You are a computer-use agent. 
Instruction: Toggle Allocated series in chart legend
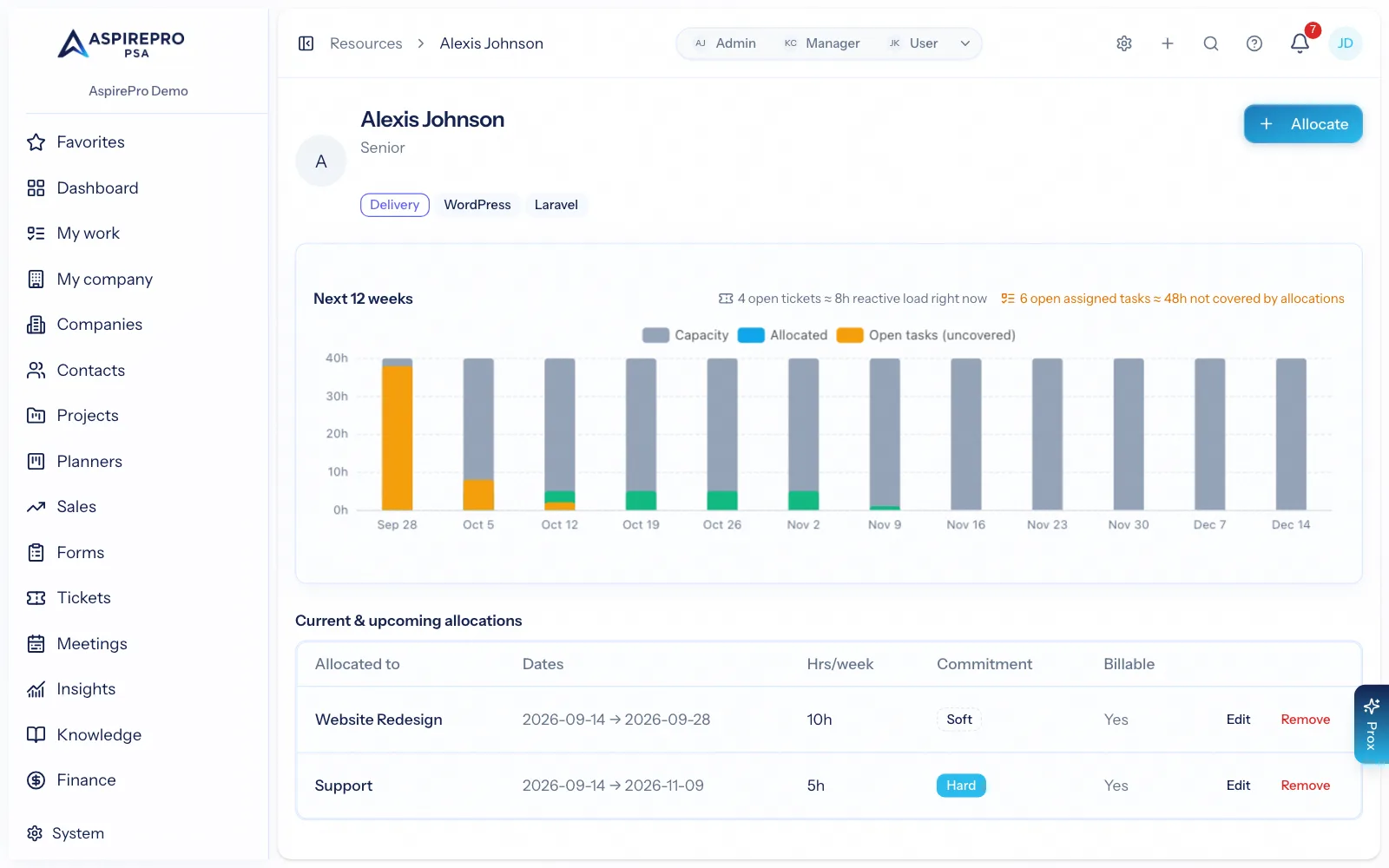click(x=782, y=335)
